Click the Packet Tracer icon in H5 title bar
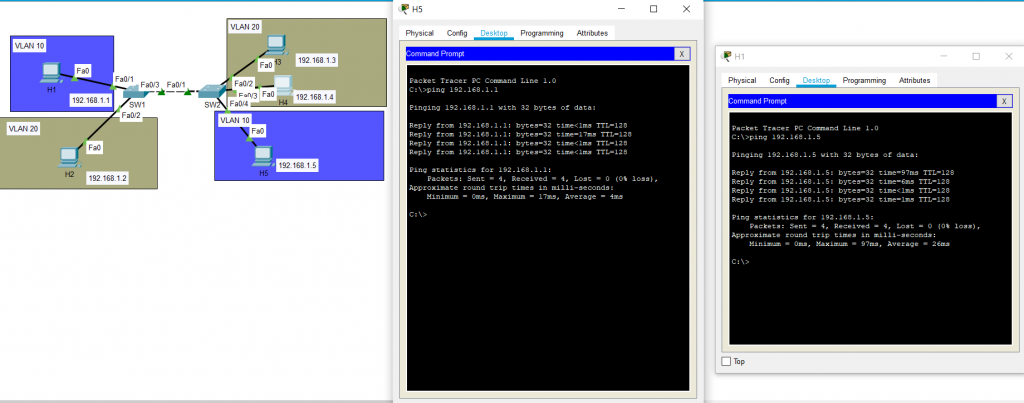Viewport: 1024px width, 403px height. tap(404, 9)
